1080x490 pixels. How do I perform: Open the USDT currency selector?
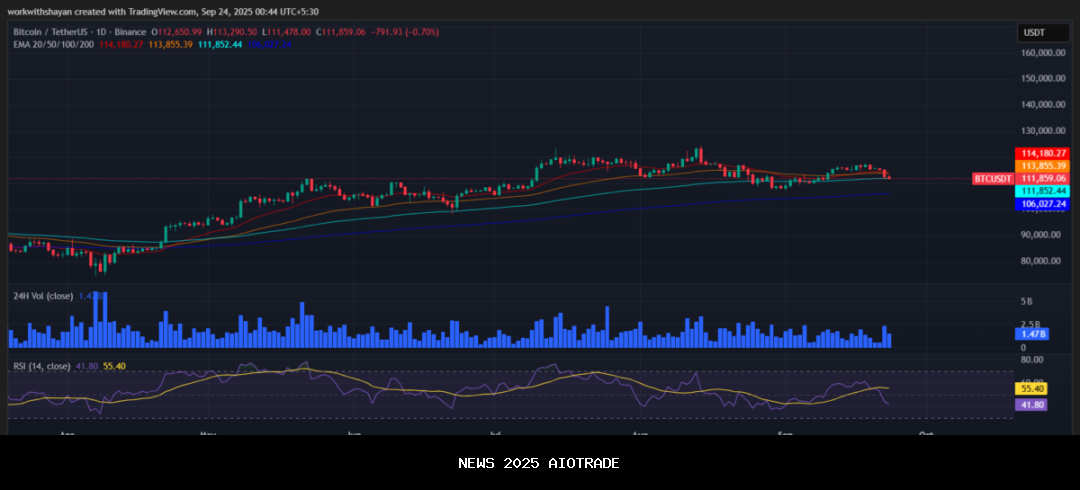tap(1033, 33)
